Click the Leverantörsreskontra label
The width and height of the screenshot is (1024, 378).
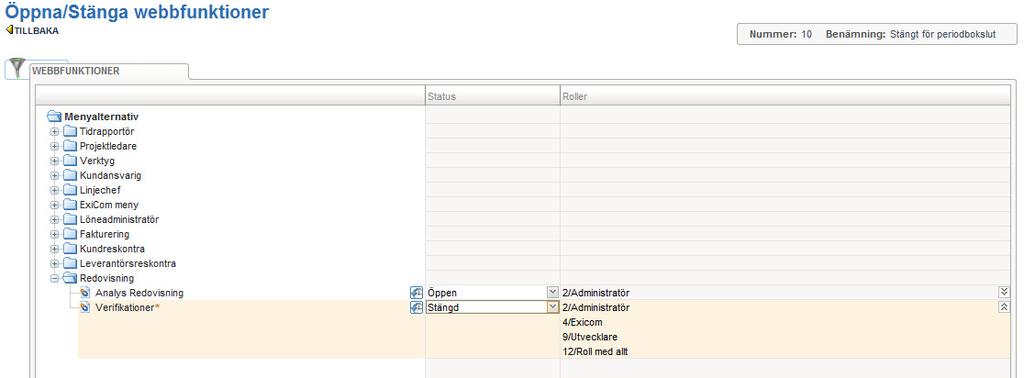click(127, 264)
